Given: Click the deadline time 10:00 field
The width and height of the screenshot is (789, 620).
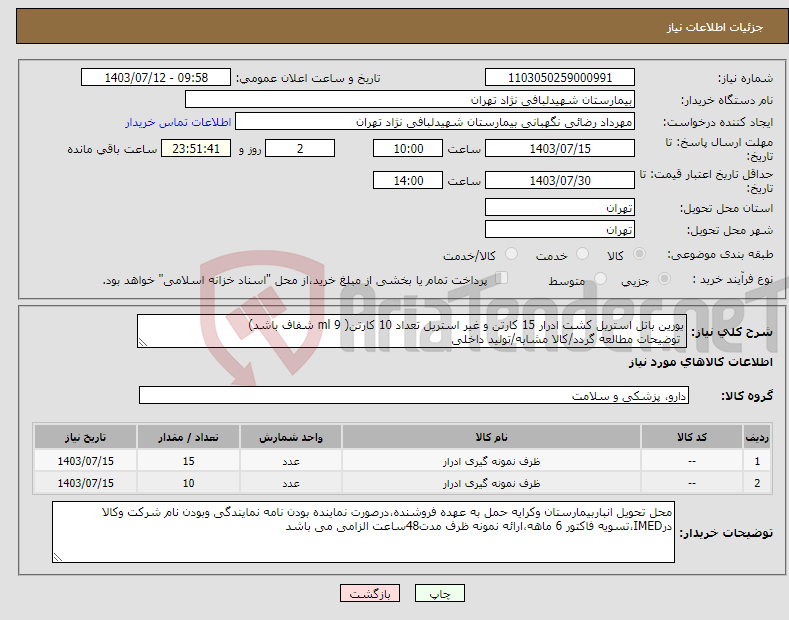Looking at the screenshot, I should tap(408, 148).
